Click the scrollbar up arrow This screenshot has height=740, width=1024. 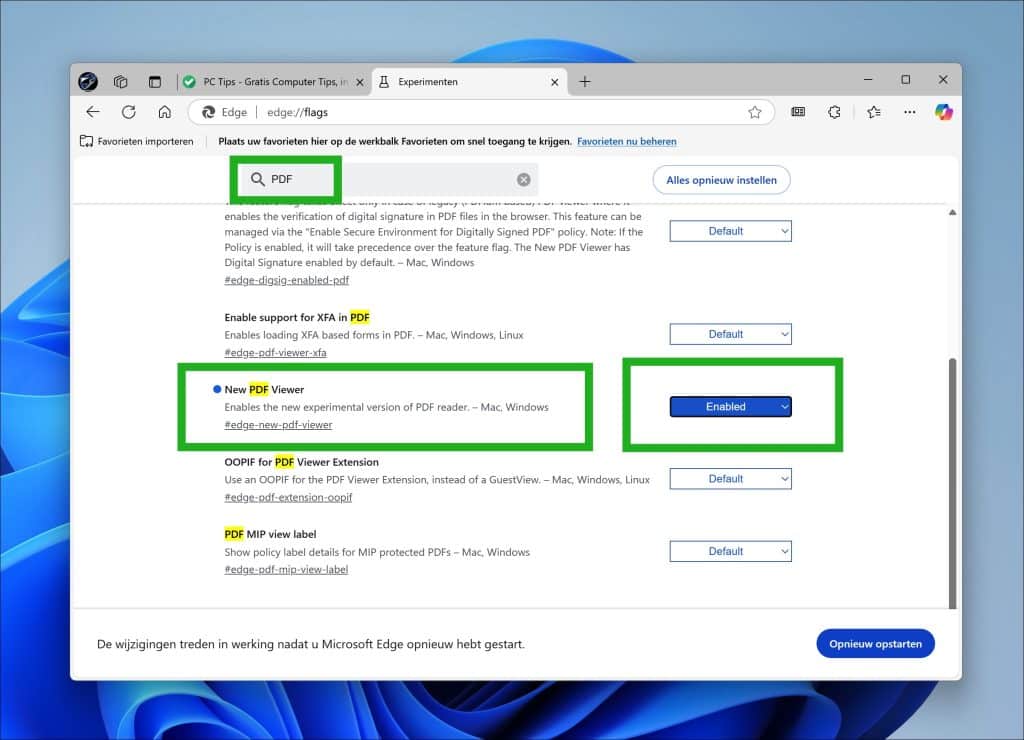952,212
